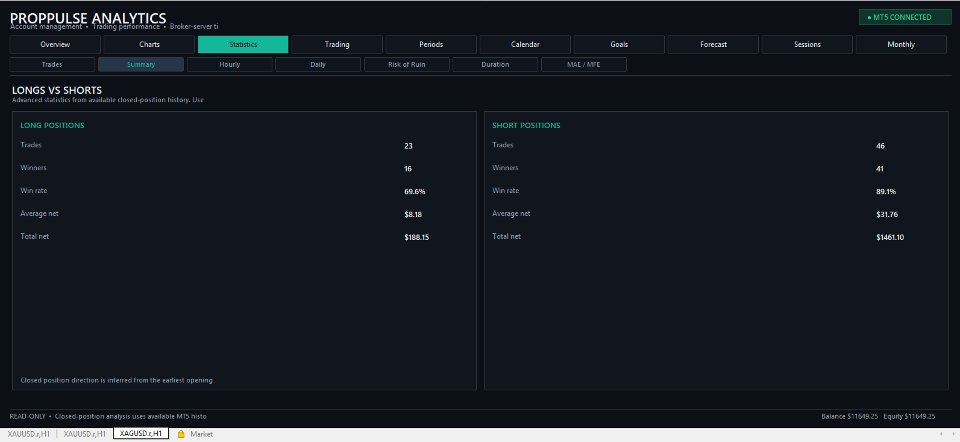Viewport: 960px width, 442px height.
Task: Switch to the XAGUSD.r,H1 chart tab
Action: click(x=141, y=434)
